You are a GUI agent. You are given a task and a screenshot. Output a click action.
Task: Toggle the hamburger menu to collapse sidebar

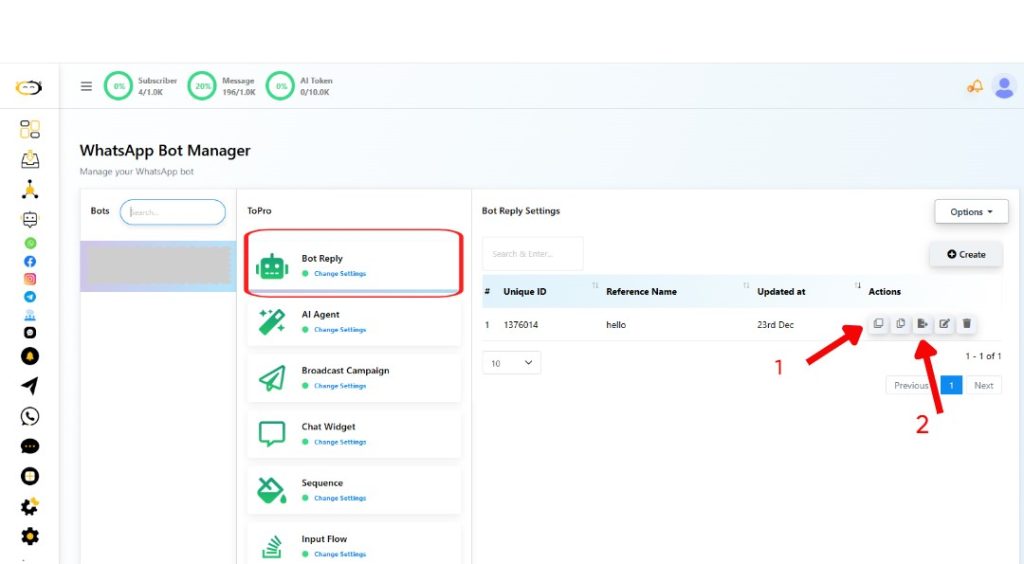(x=86, y=87)
